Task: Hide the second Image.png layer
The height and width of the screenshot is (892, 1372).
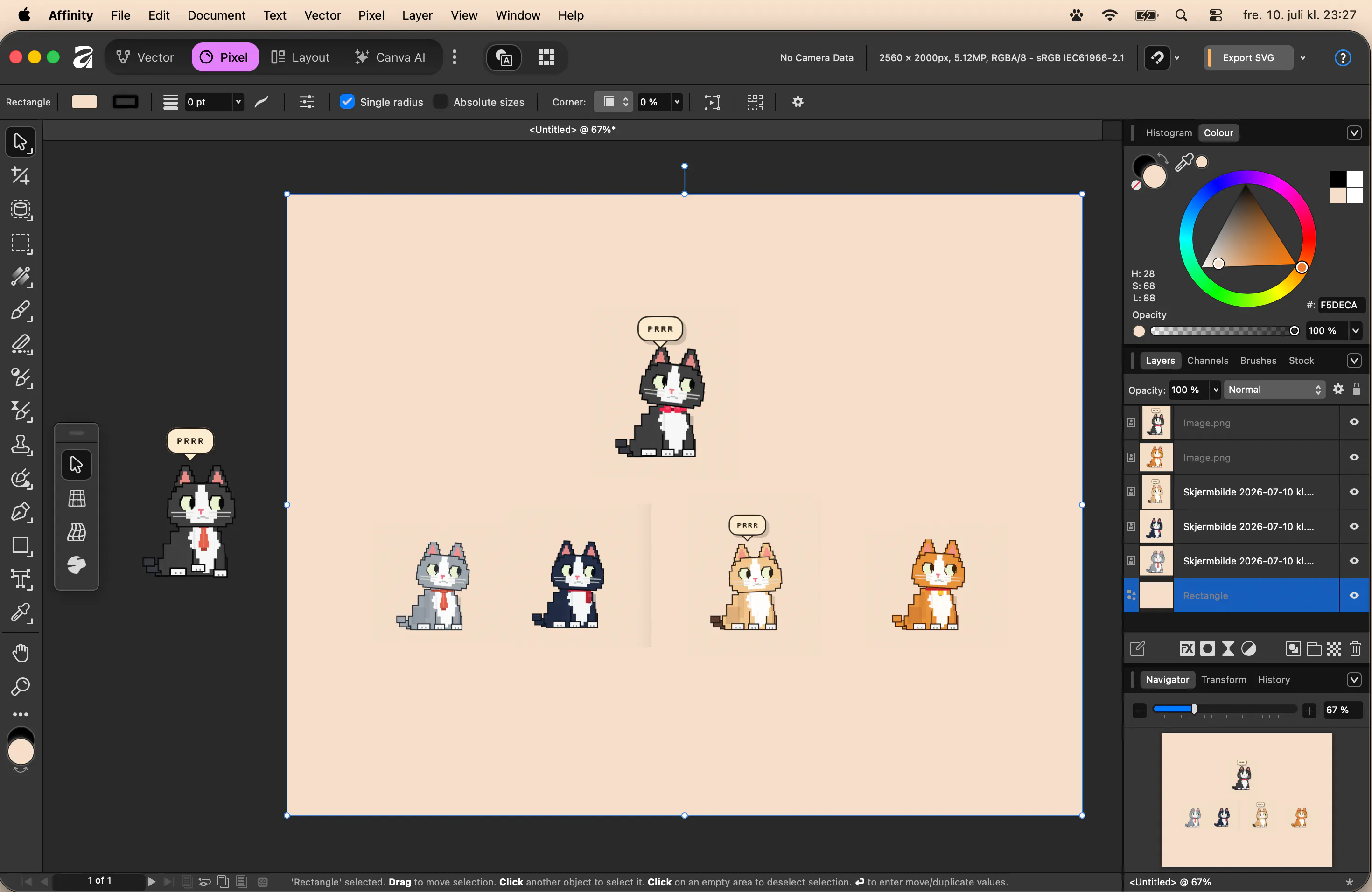Action: [1354, 457]
